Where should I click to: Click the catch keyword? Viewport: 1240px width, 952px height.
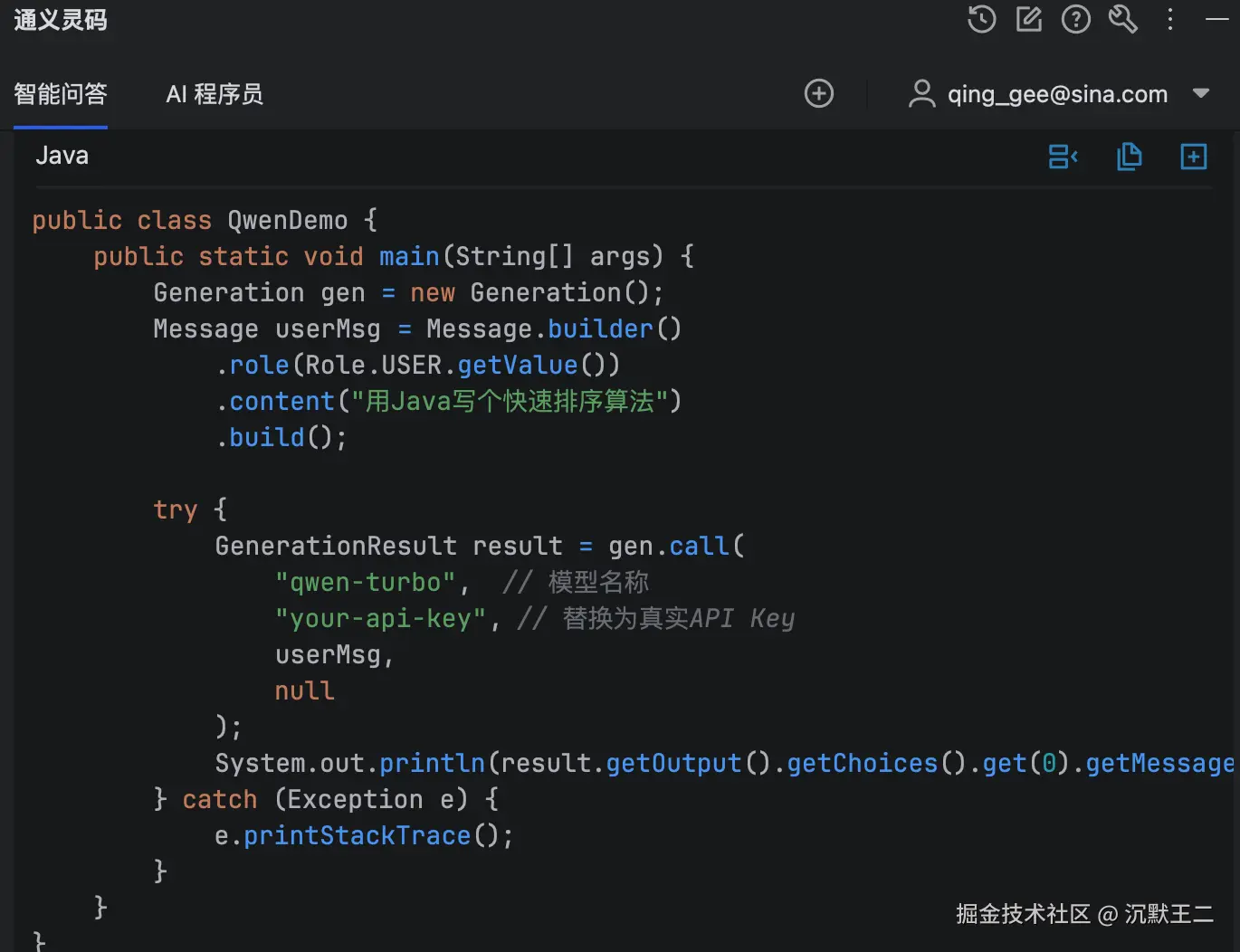pos(220,799)
